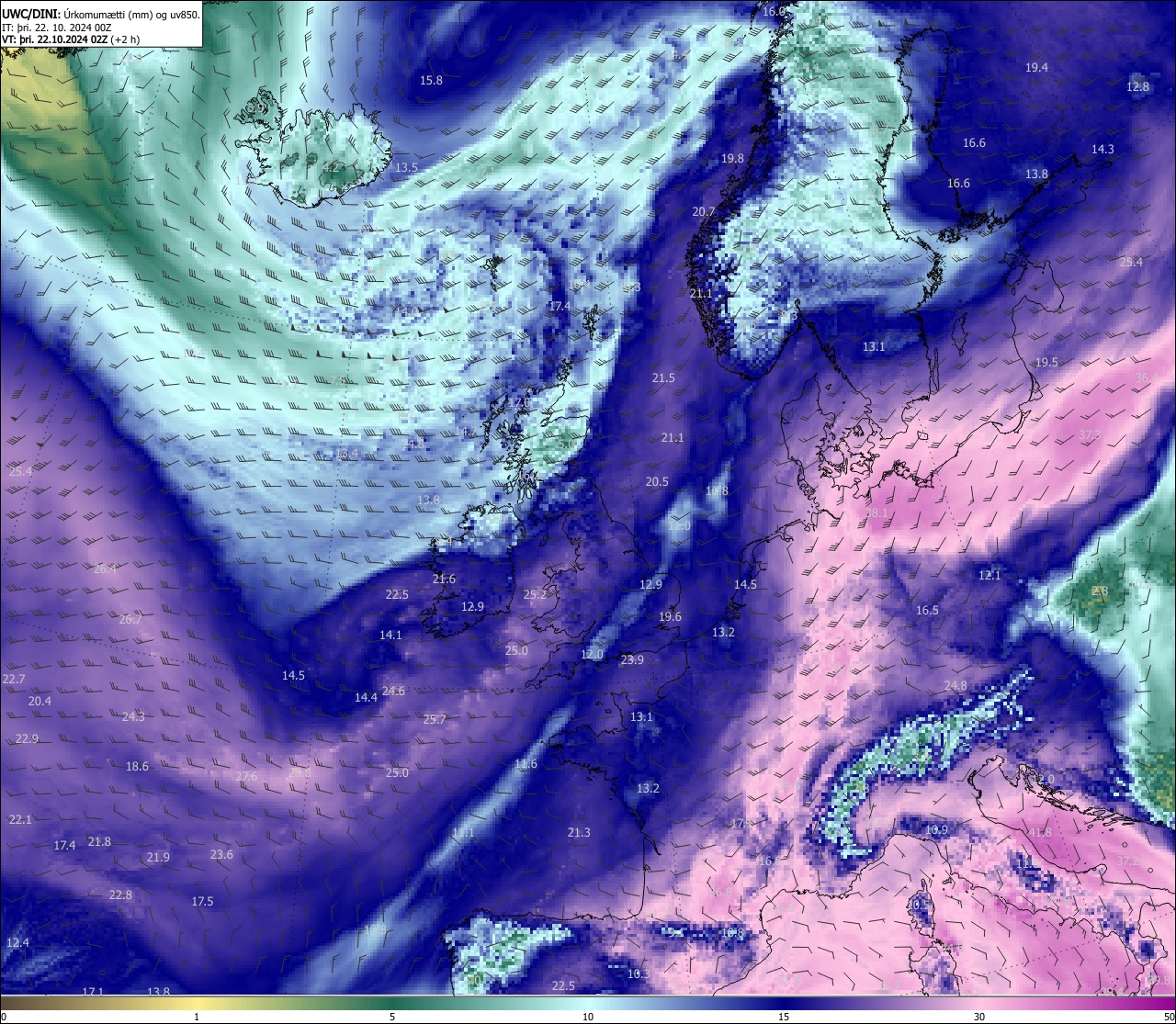Select the map value "20.4"
Screen dimensions: 1176x1024
[x=40, y=701]
